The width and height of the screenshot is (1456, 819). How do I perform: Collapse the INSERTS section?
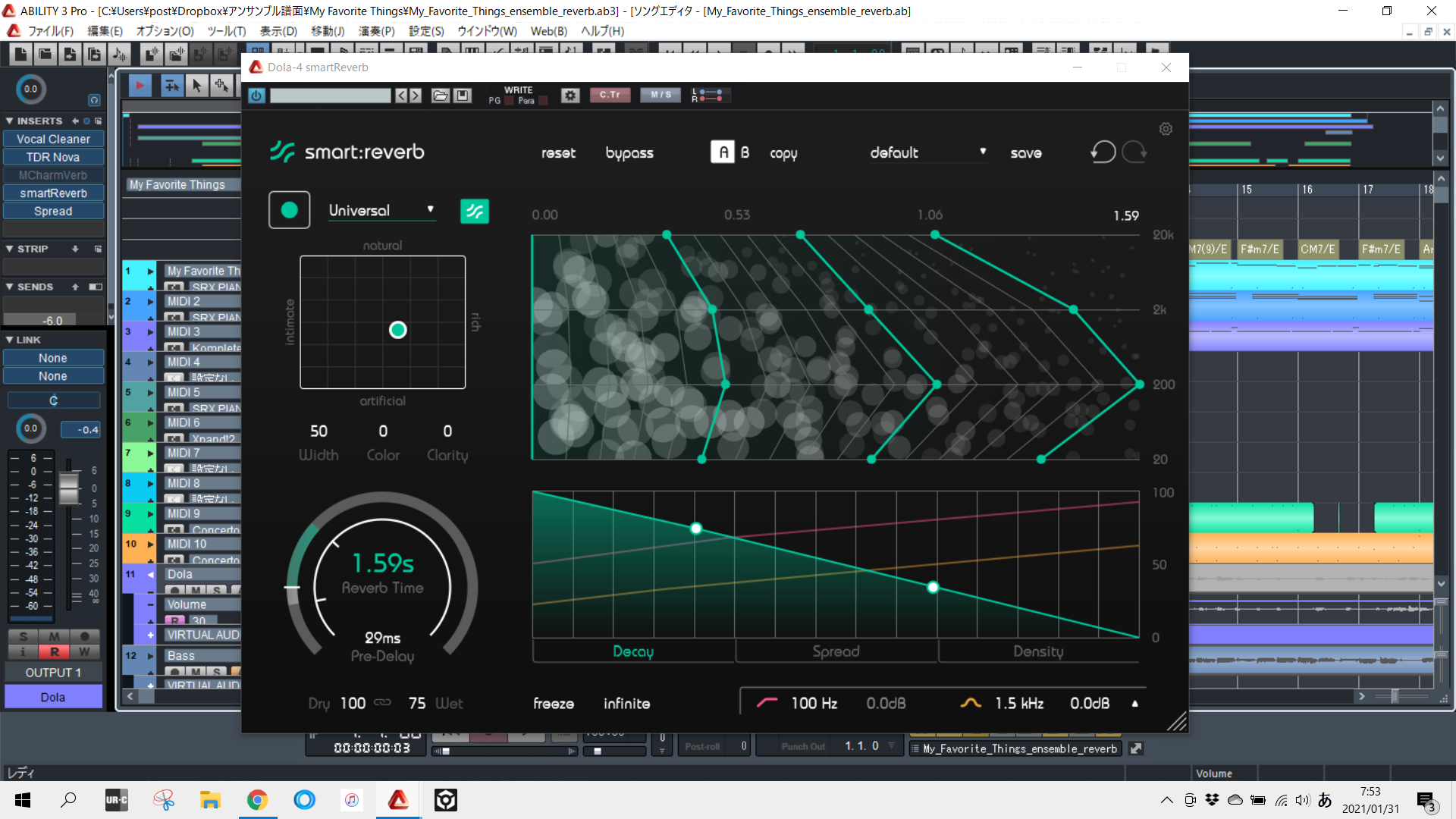click(9, 121)
